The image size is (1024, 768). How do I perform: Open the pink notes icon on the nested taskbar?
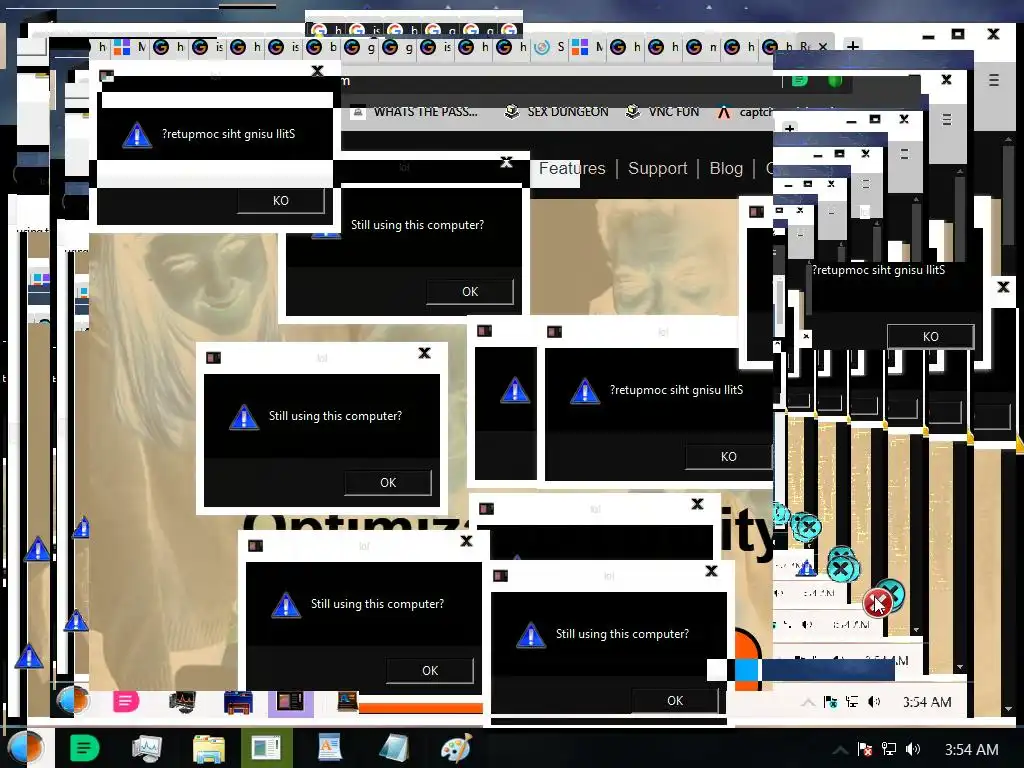(x=125, y=702)
